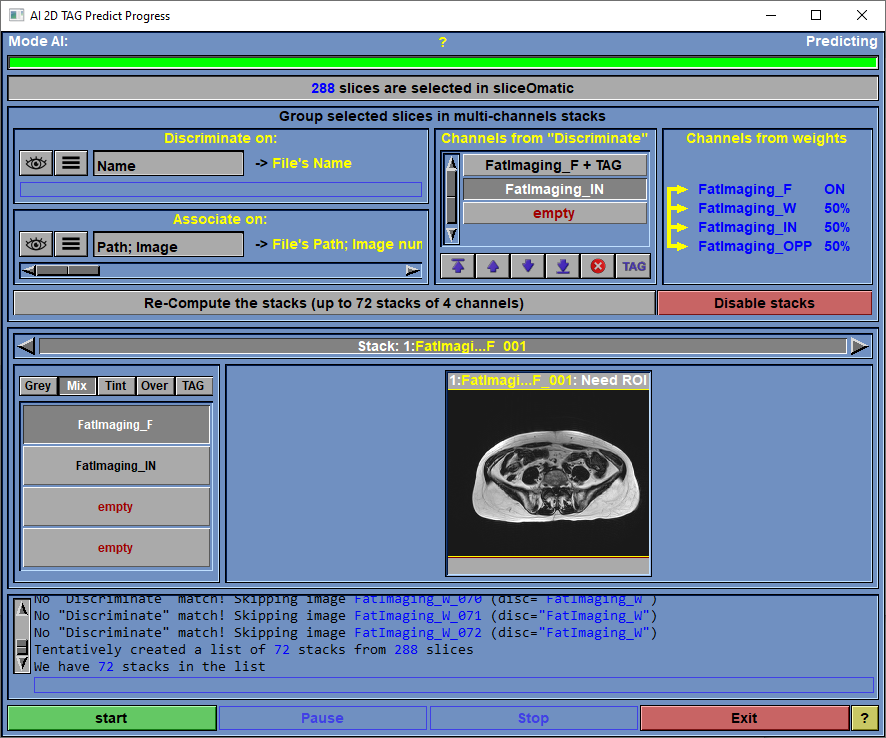Viewport: 886px width, 738px height.
Task: Select the Mix display mode
Action: pyautogui.click(x=77, y=385)
